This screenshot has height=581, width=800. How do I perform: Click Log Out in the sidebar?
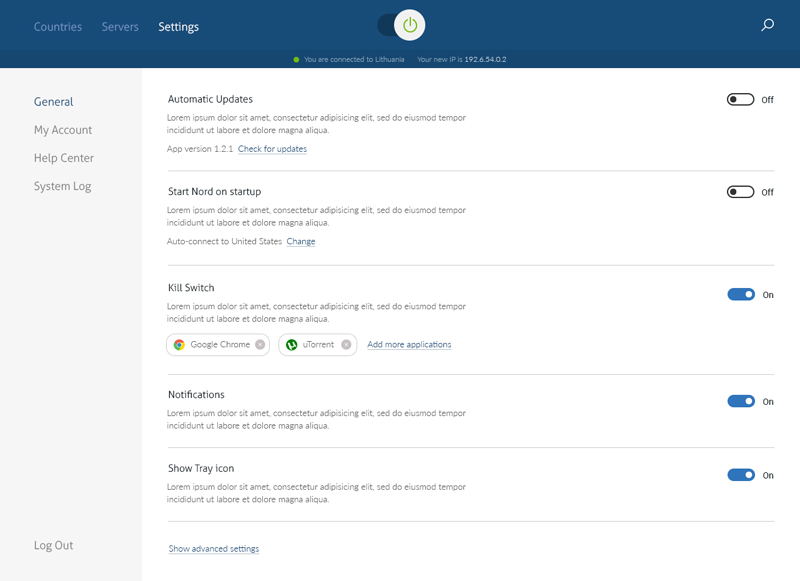pyautogui.click(x=54, y=545)
